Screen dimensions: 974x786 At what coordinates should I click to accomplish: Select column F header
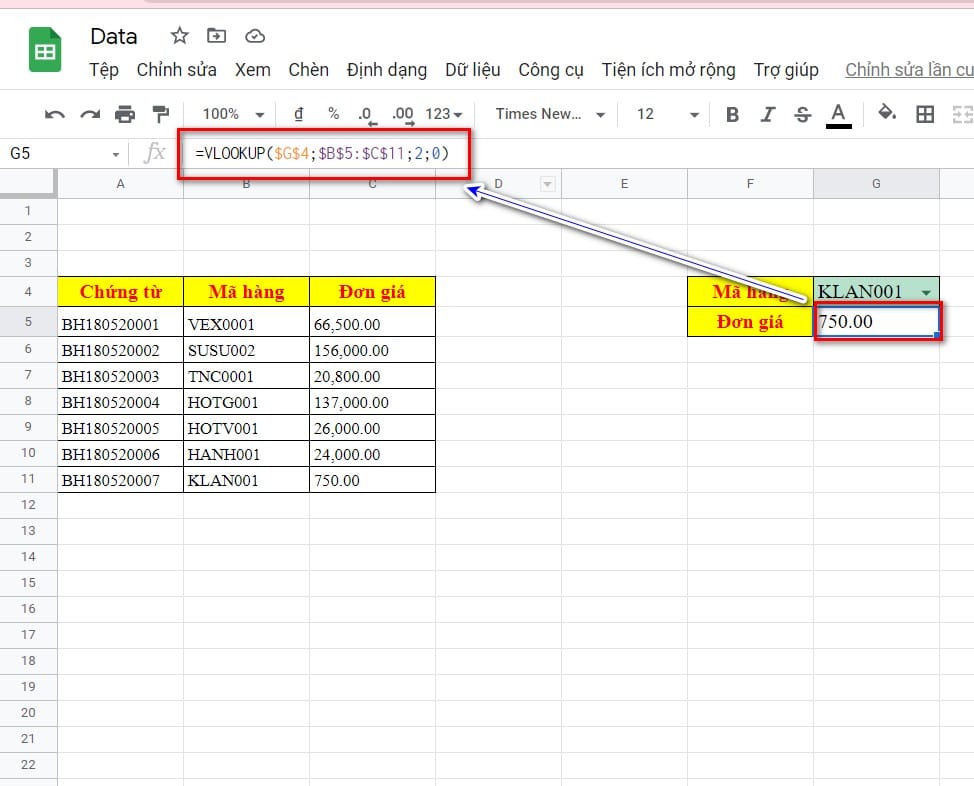tap(750, 184)
